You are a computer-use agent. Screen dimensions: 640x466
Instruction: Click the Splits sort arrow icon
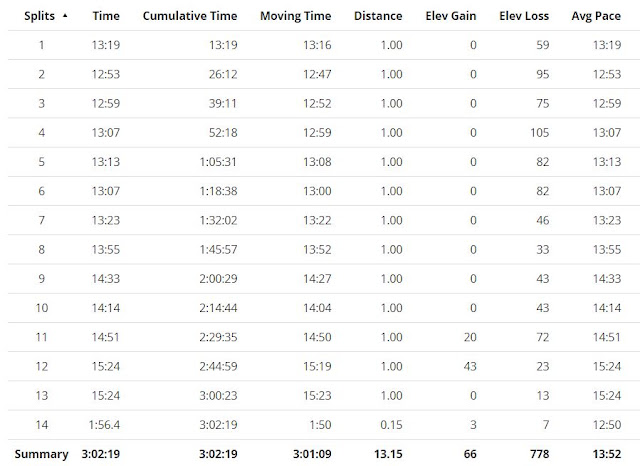pyautogui.click(x=65, y=16)
